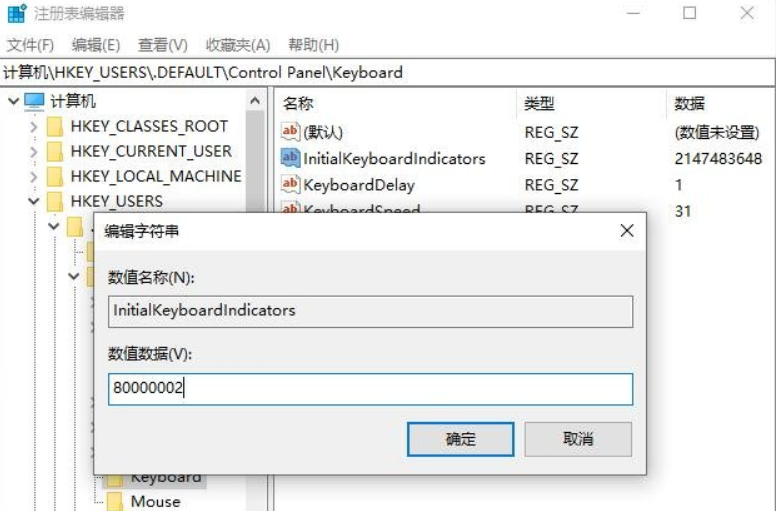
Task: Click the HKEY_CLASSES_ROOT folder icon
Action: [54, 127]
